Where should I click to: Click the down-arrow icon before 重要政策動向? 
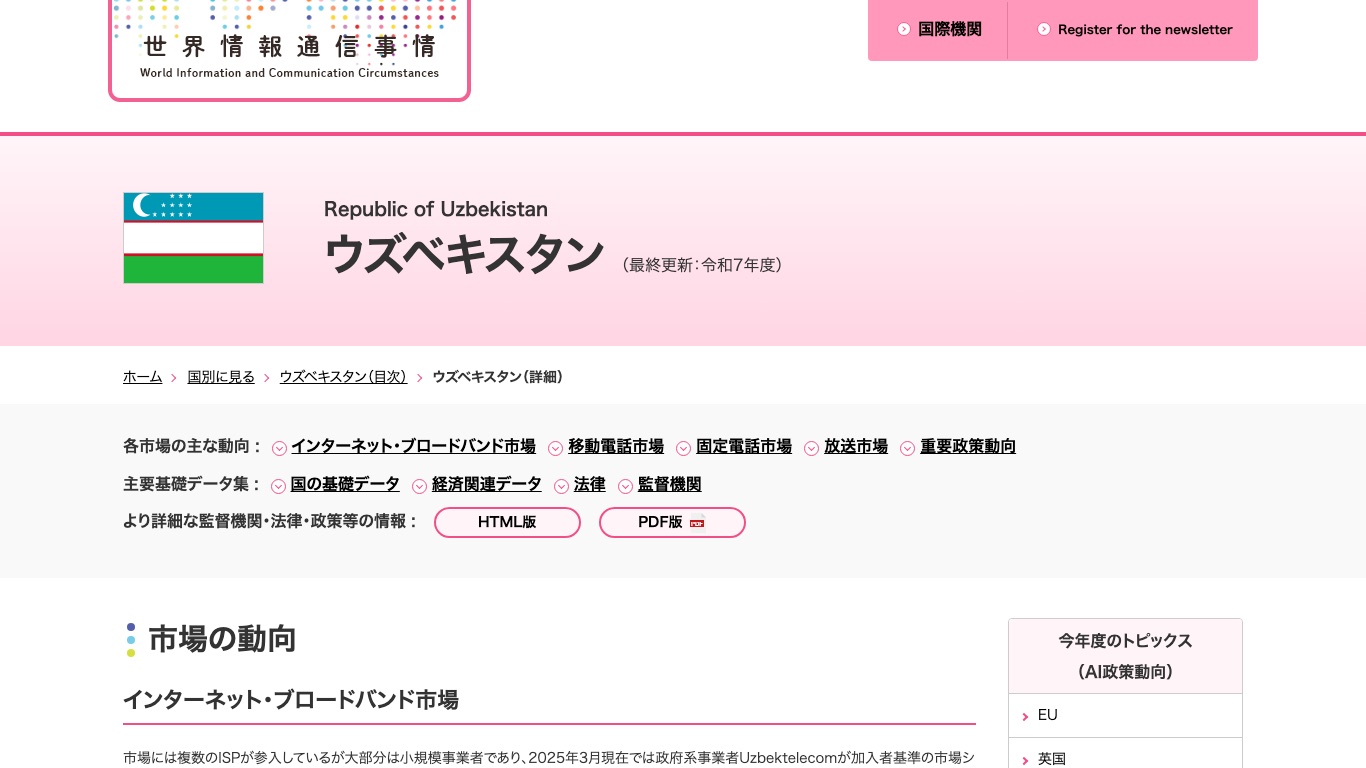(x=908, y=448)
